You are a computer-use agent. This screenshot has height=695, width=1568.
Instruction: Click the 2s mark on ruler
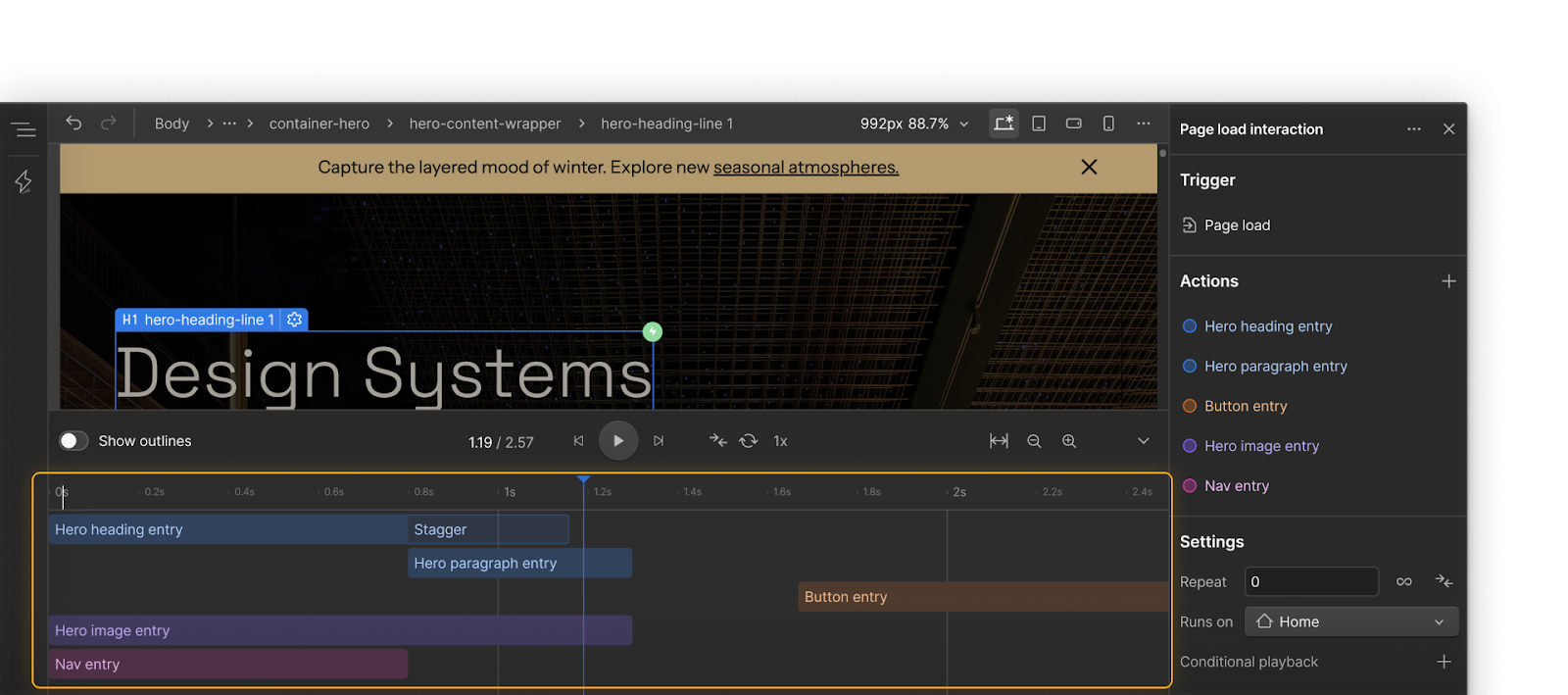tap(959, 492)
